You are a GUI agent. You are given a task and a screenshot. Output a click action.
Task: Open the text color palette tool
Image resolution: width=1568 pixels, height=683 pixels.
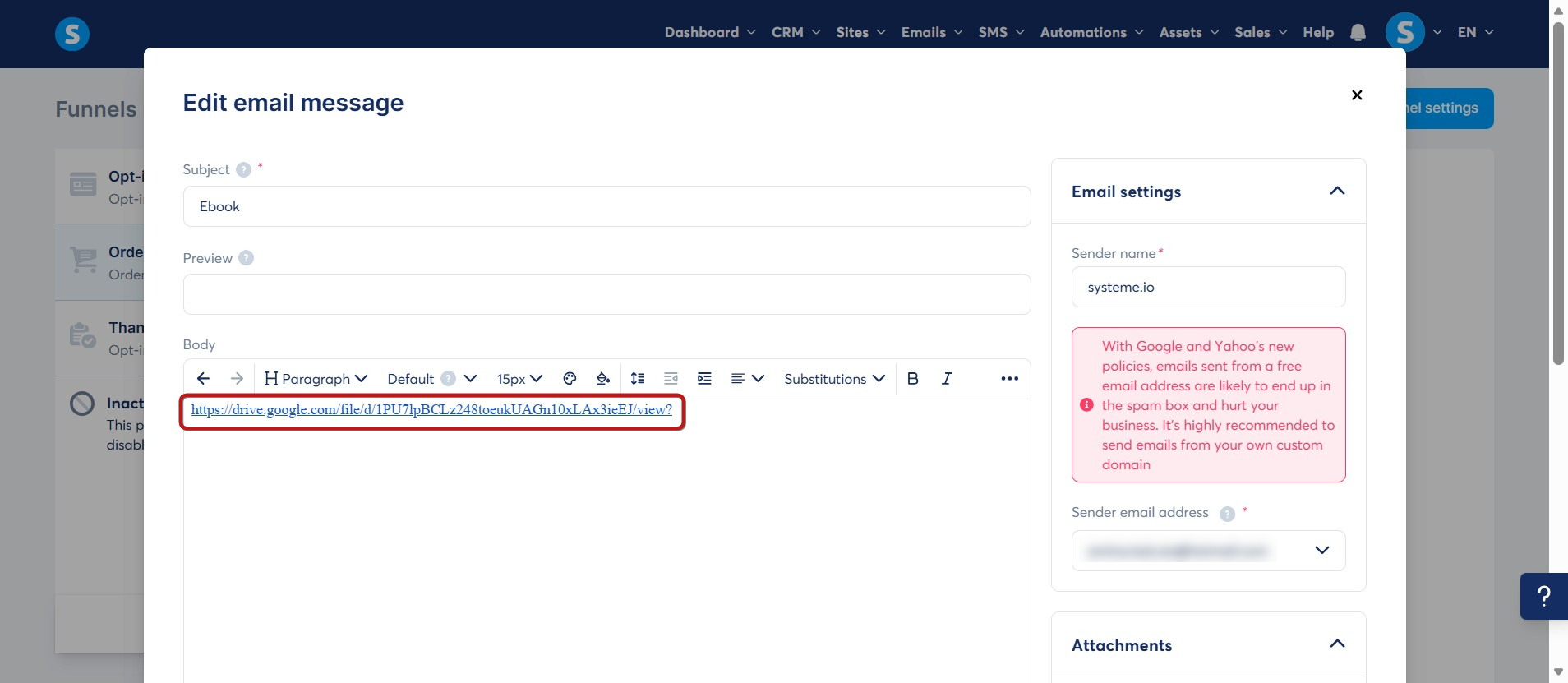570,378
